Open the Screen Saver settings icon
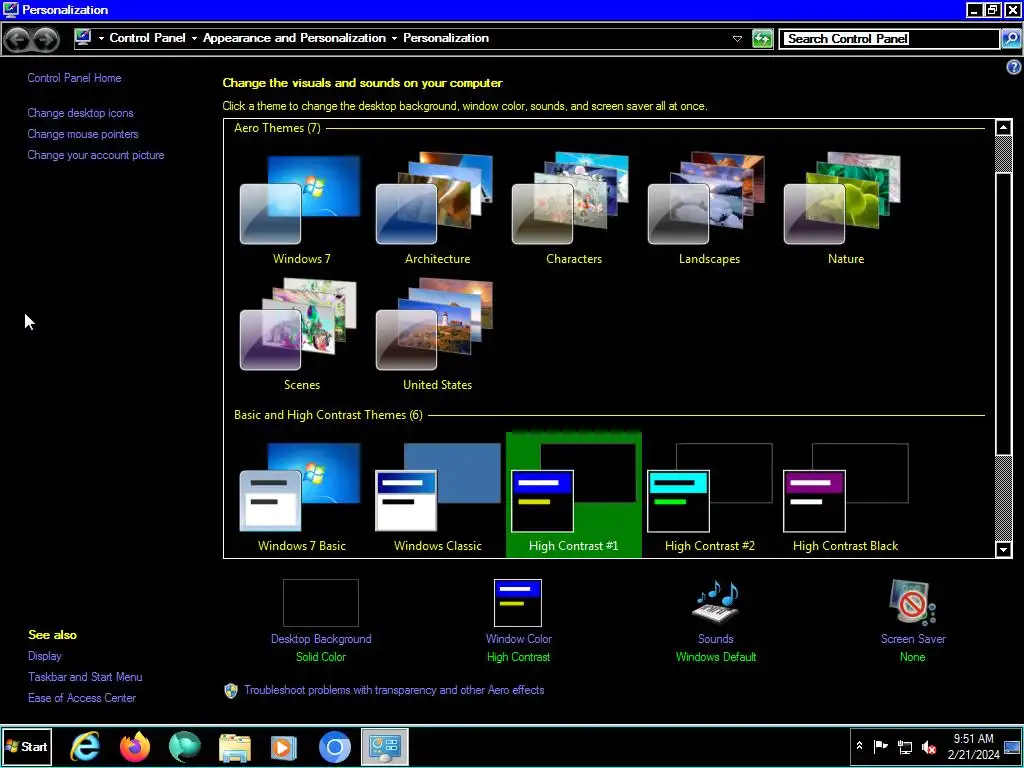This screenshot has width=1024, height=768. tap(912, 602)
